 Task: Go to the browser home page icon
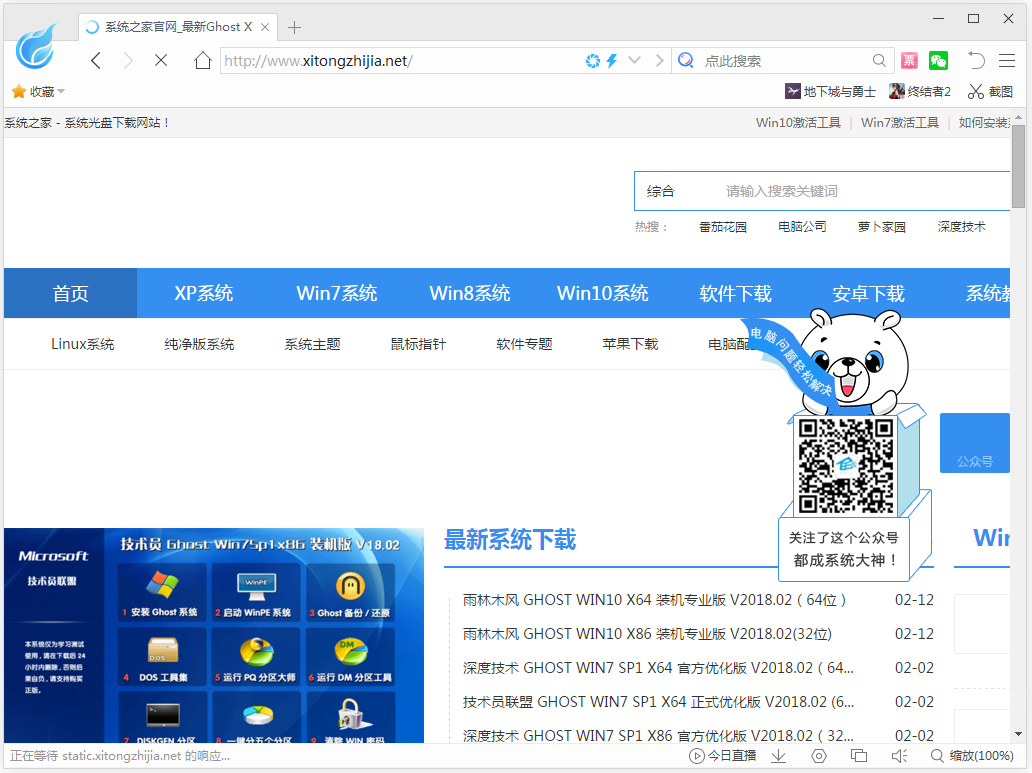coord(203,61)
